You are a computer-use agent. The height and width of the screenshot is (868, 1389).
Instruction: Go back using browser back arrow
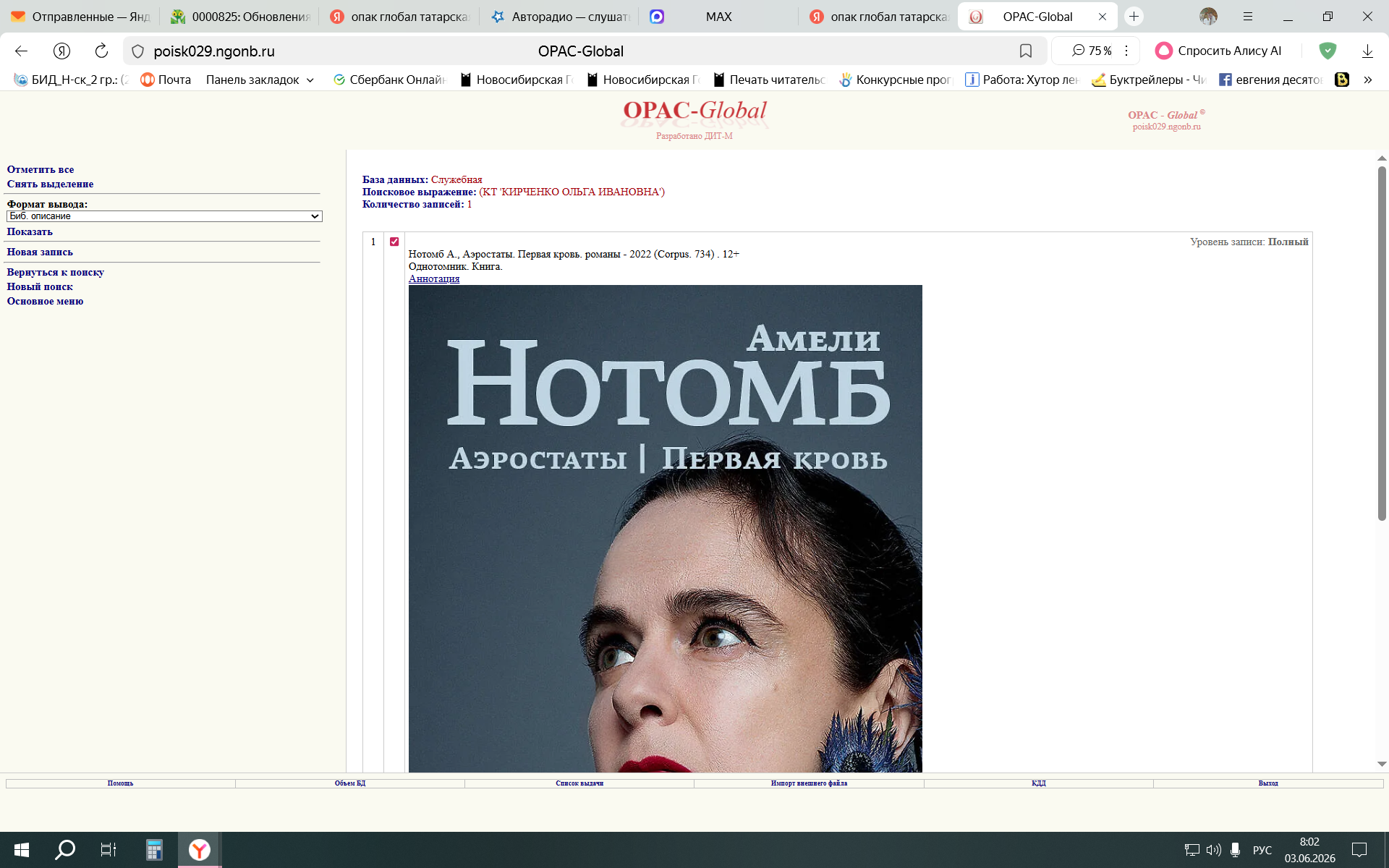21,51
